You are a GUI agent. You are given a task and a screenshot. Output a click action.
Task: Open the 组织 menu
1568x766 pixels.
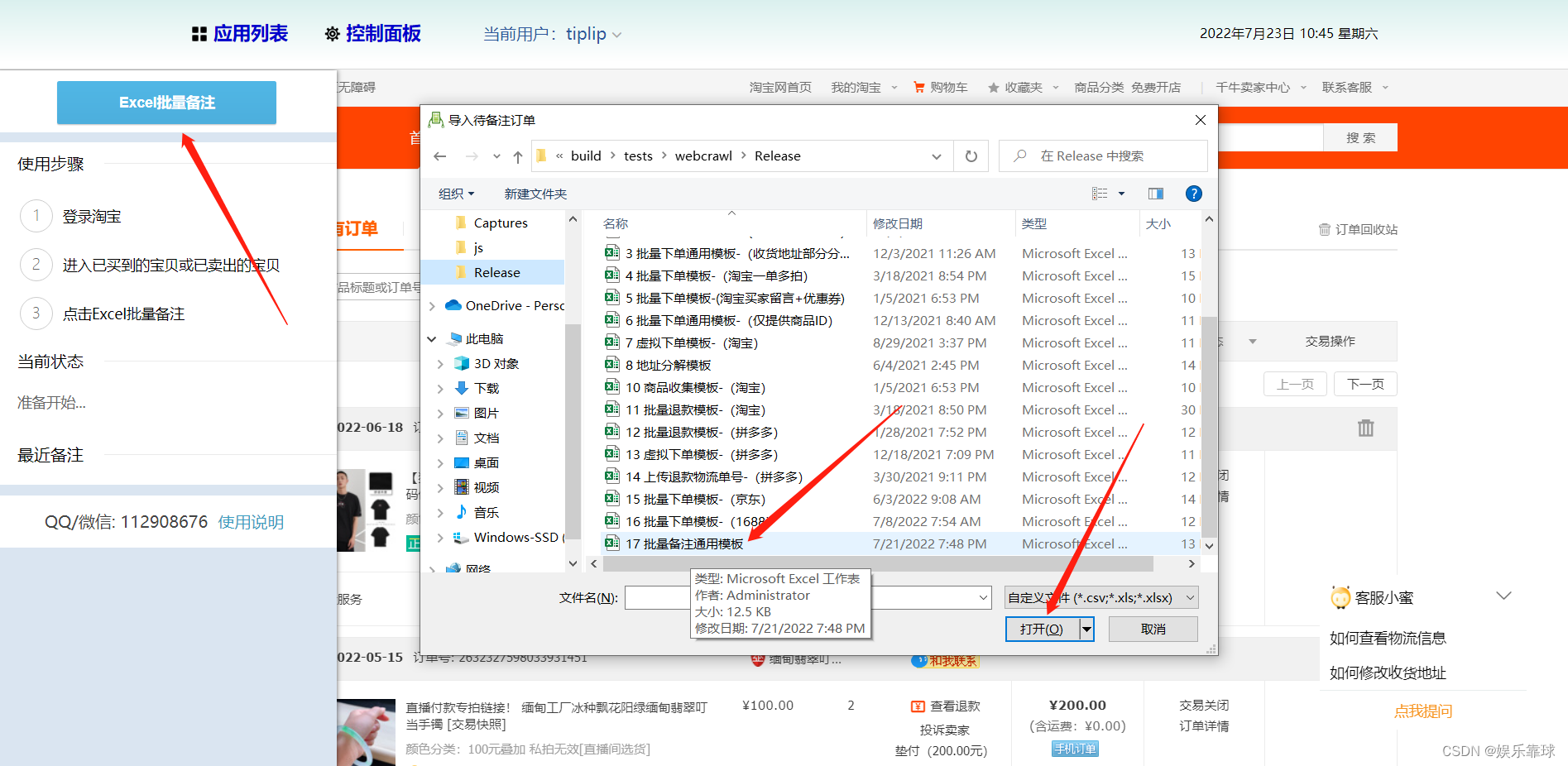[456, 194]
